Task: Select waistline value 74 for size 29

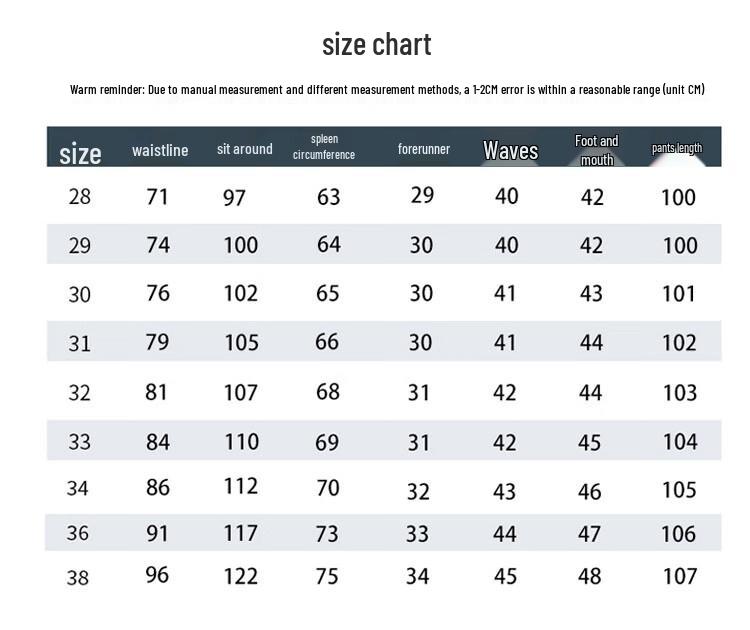Action: (158, 245)
